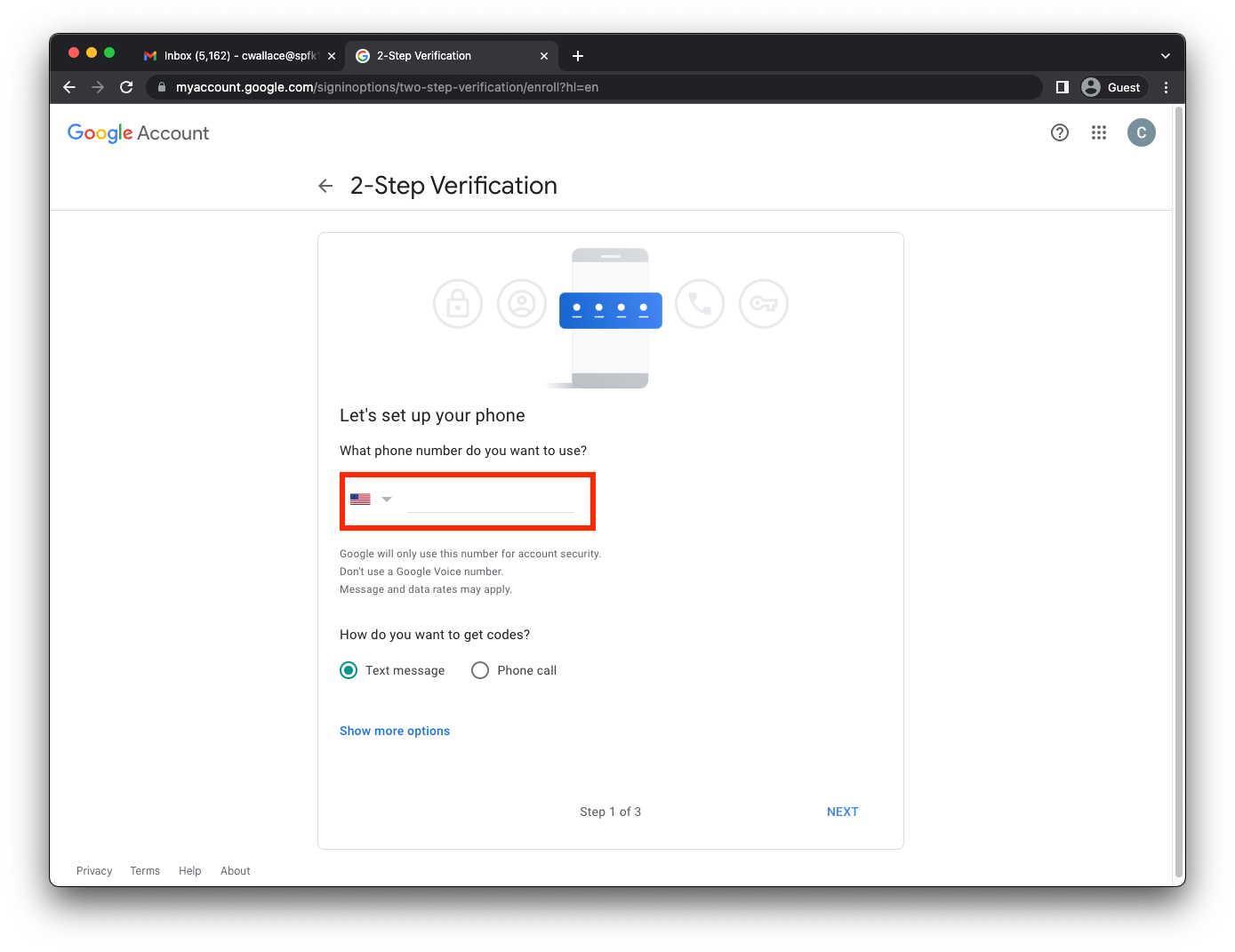Open the Help question mark icon

tap(1059, 132)
